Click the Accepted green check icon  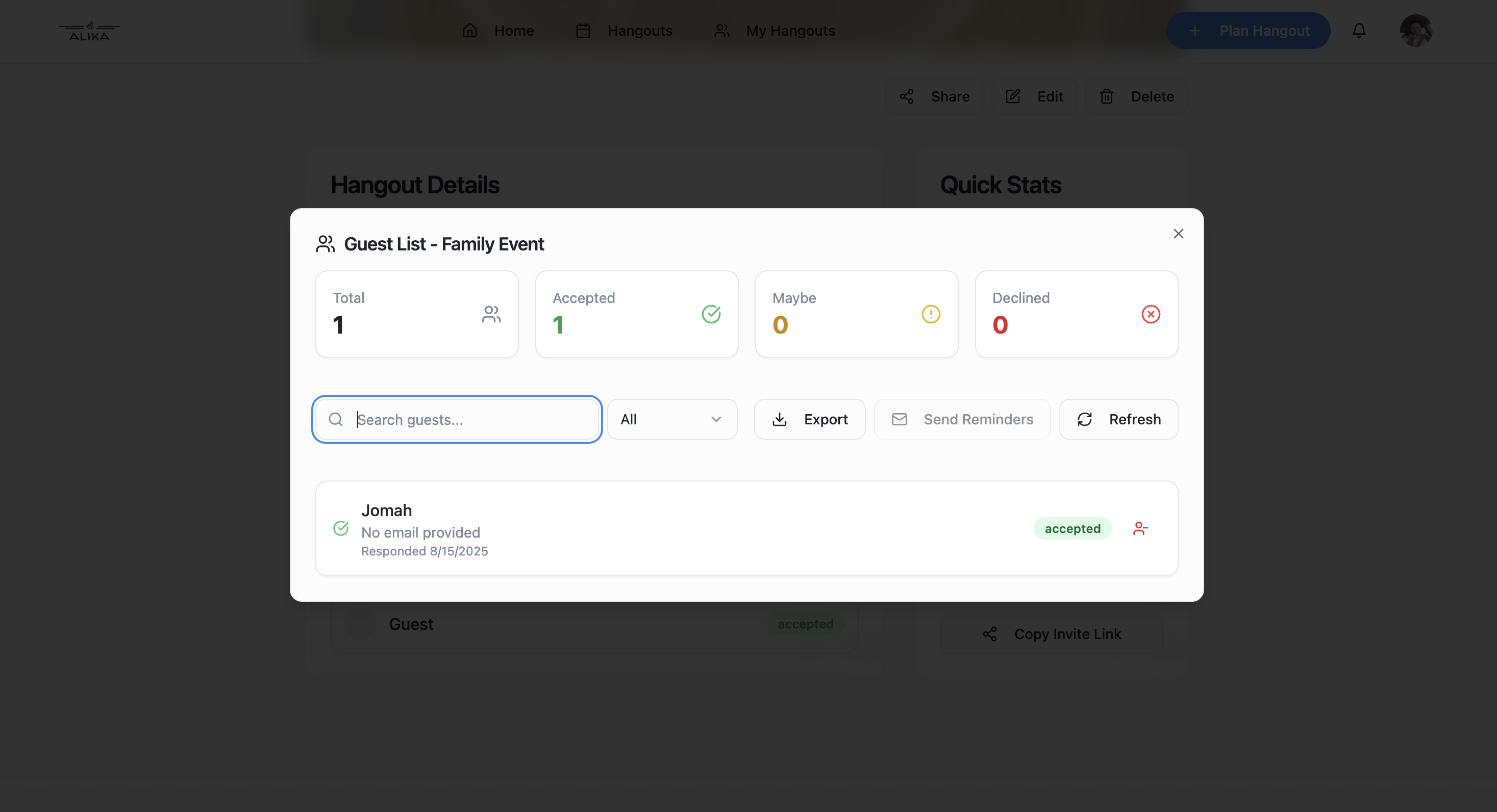tap(711, 314)
